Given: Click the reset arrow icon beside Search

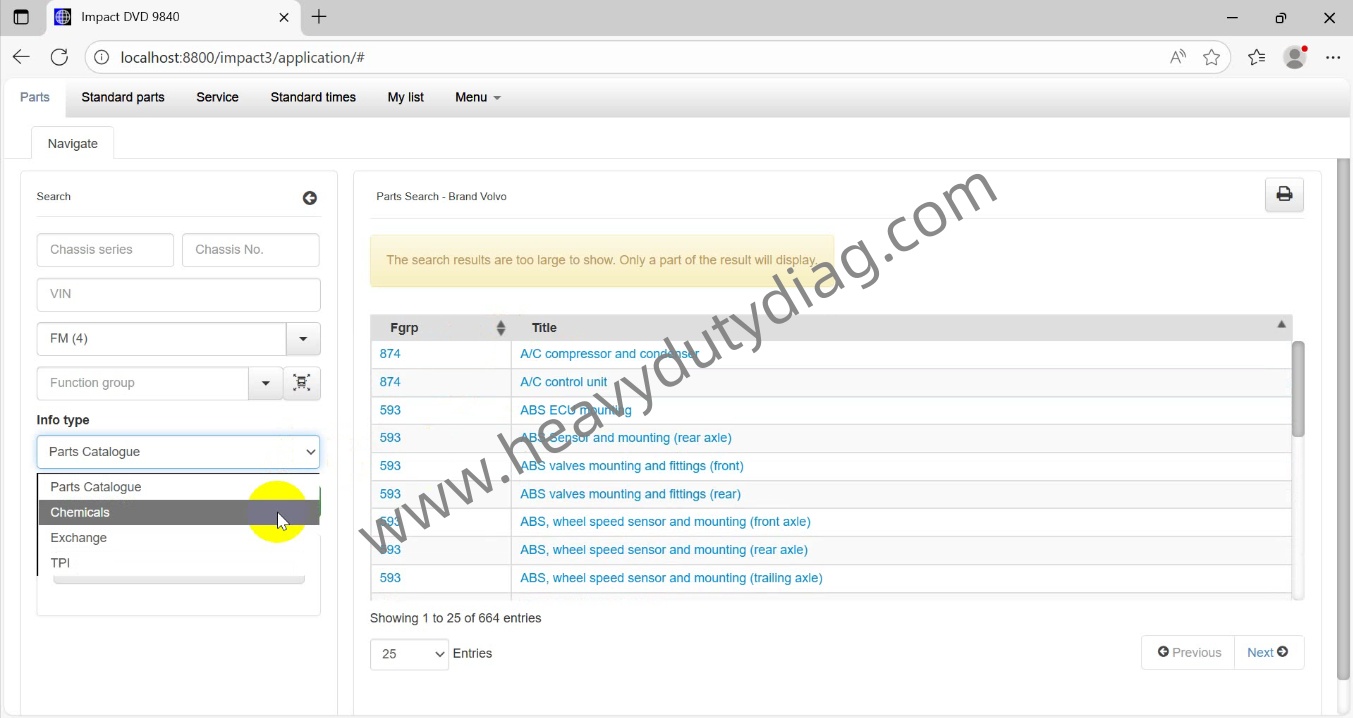Looking at the screenshot, I should 310,197.
